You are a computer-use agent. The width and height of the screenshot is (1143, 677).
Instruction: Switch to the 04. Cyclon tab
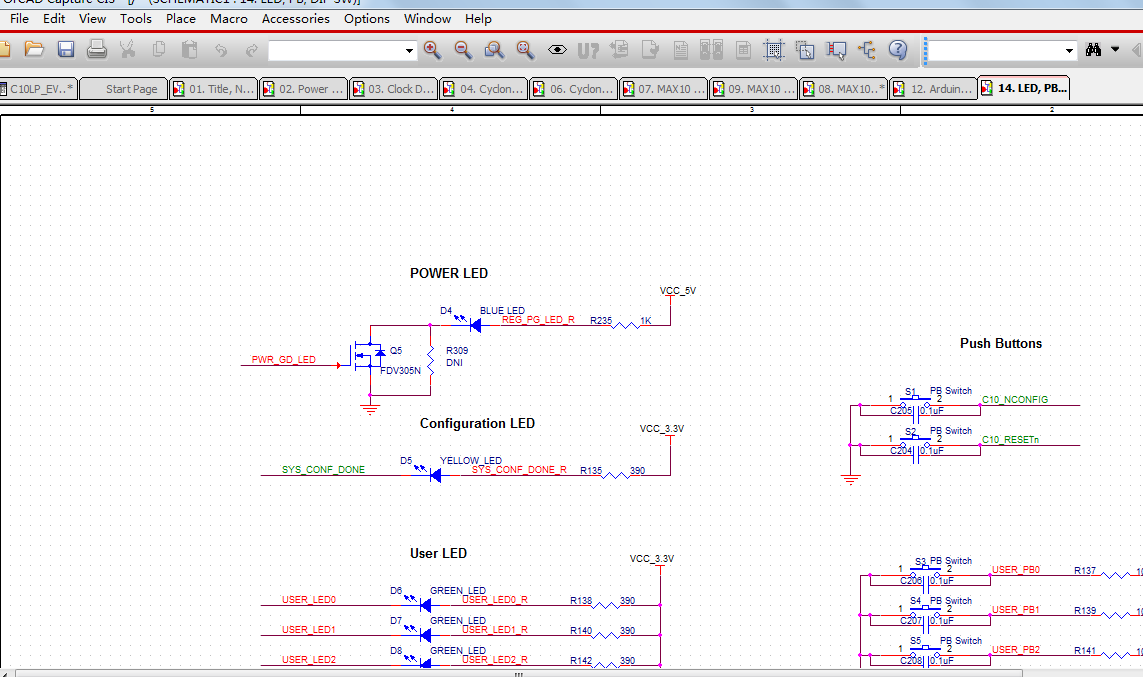483,89
